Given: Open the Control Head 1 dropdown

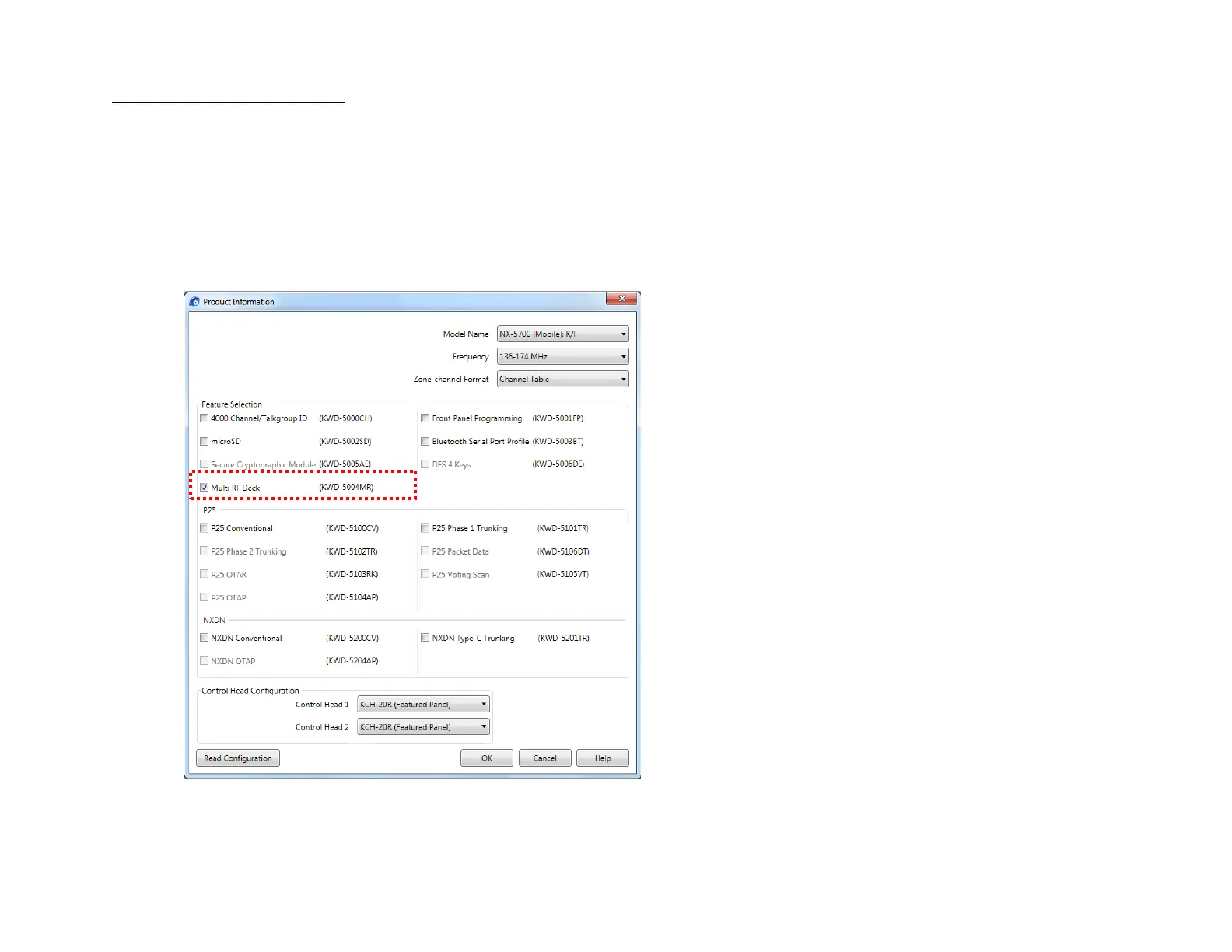Looking at the screenshot, I should (x=423, y=705).
